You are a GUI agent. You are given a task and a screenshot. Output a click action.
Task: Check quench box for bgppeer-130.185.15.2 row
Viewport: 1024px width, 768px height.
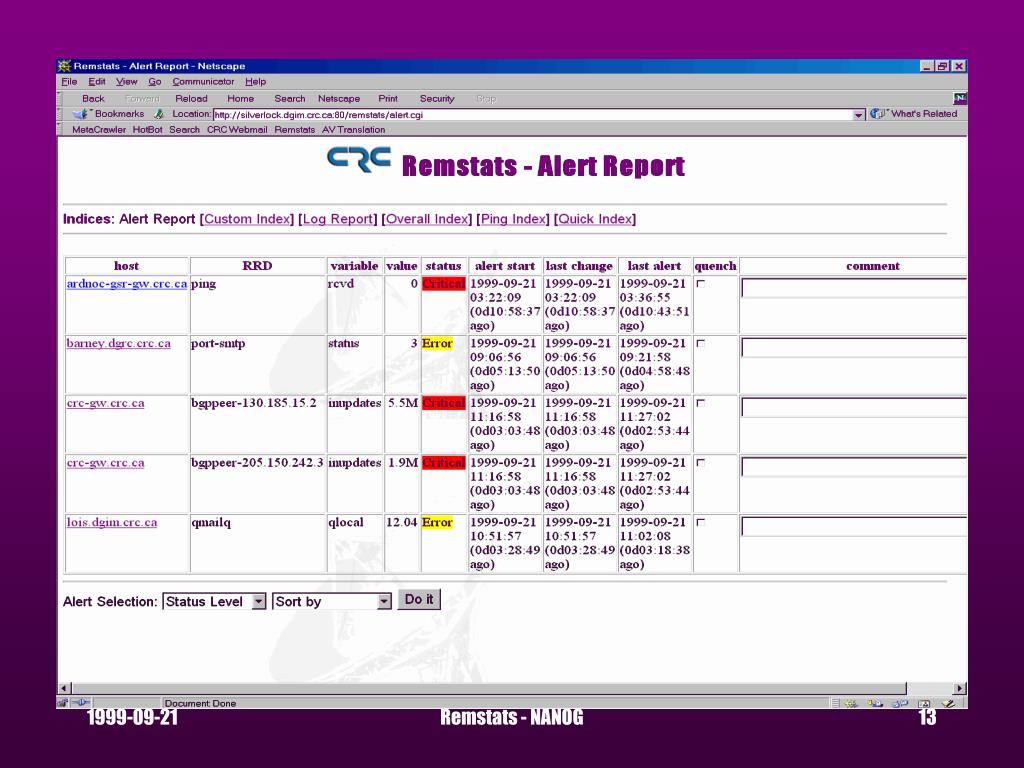point(701,404)
